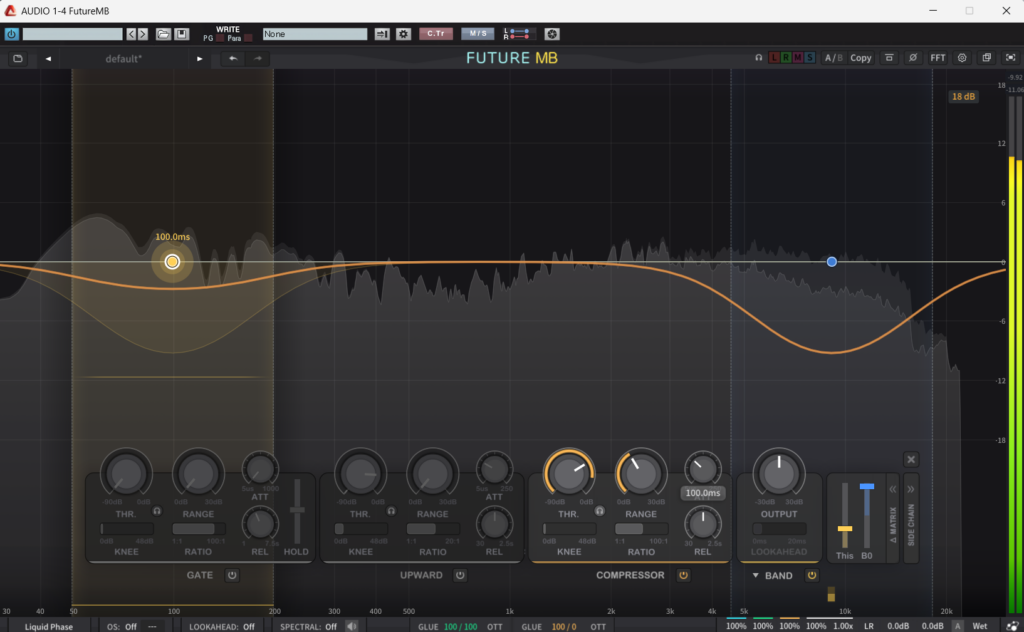1024x632 pixels.
Task: Click the FFT analyzer button
Action: coord(938,58)
